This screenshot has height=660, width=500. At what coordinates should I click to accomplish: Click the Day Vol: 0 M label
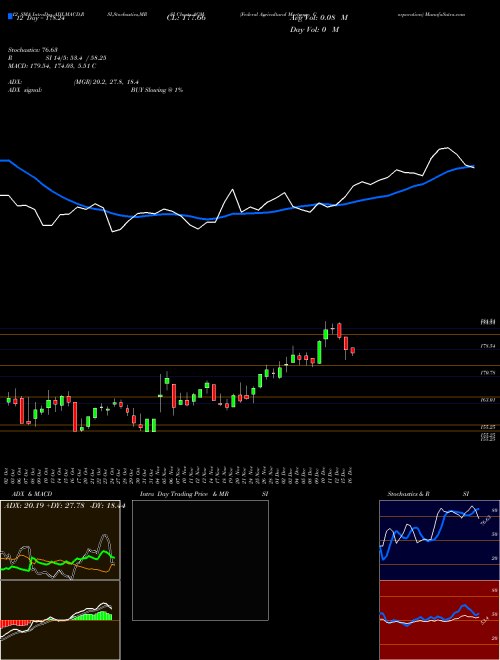(314, 30)
